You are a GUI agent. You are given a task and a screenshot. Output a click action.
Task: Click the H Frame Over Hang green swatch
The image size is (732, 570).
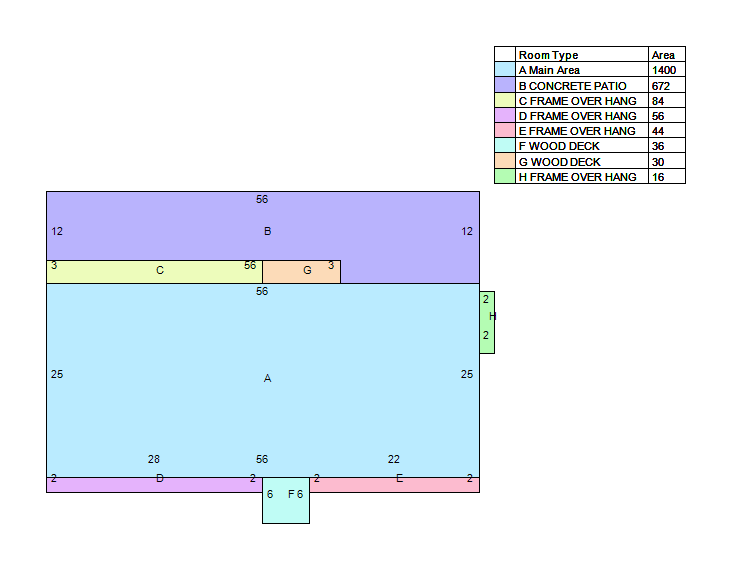point(505,176)
